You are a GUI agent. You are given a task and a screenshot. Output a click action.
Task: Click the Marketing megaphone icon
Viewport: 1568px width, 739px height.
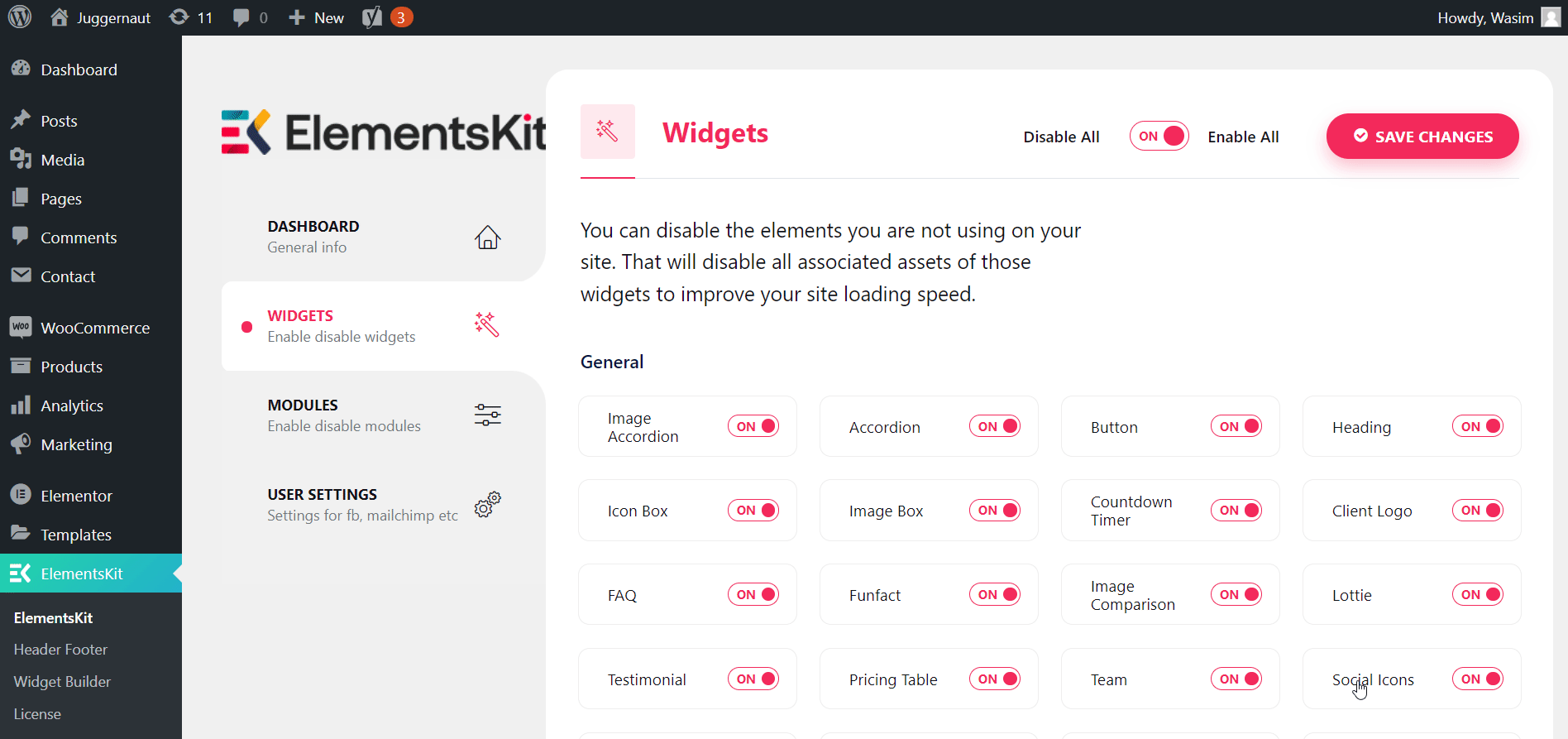[x=21, y=444]
